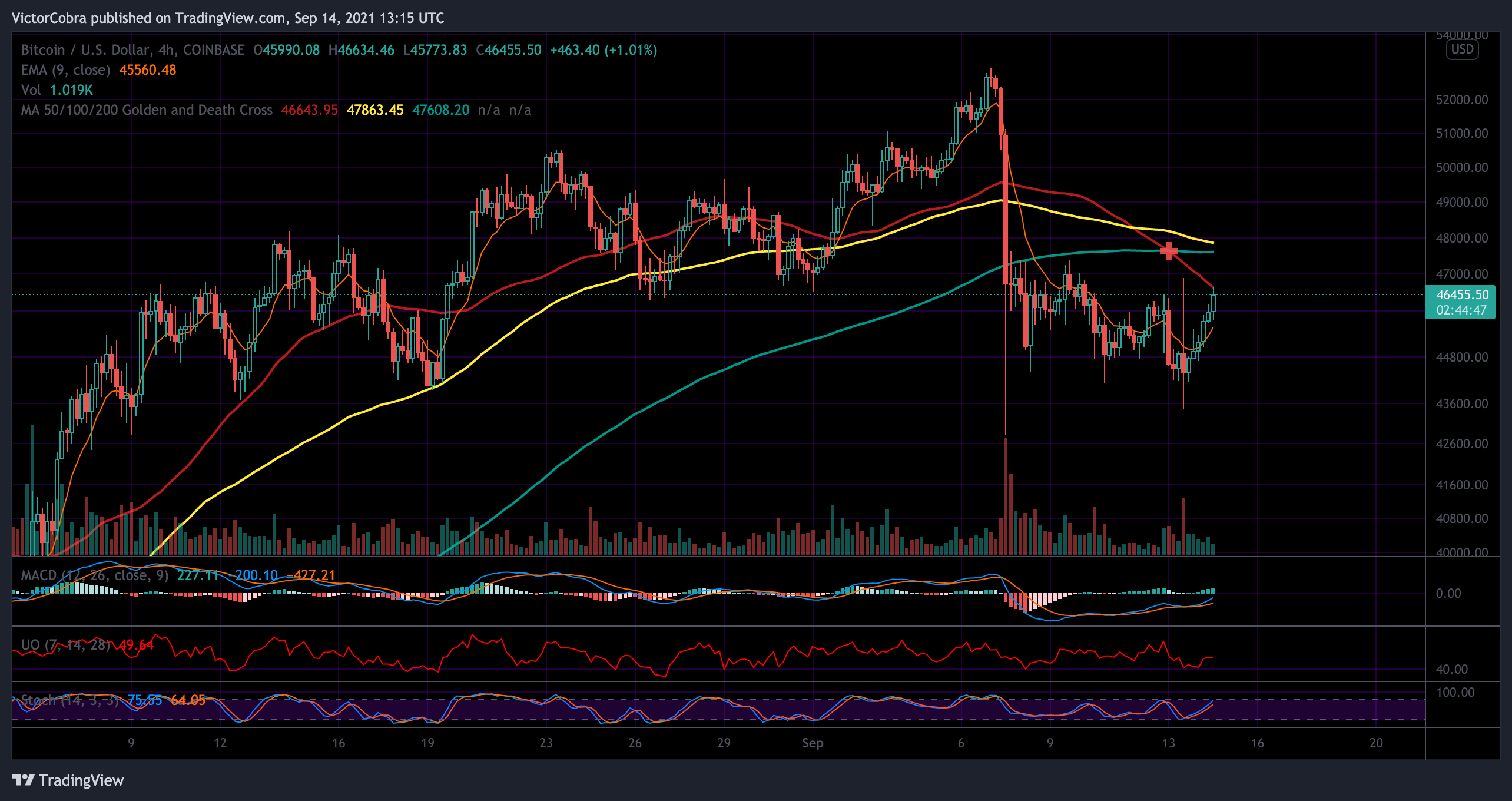1512x801 pixels.
Task: Click the 44800.00 price axis label
Action: click(1462, 357)
